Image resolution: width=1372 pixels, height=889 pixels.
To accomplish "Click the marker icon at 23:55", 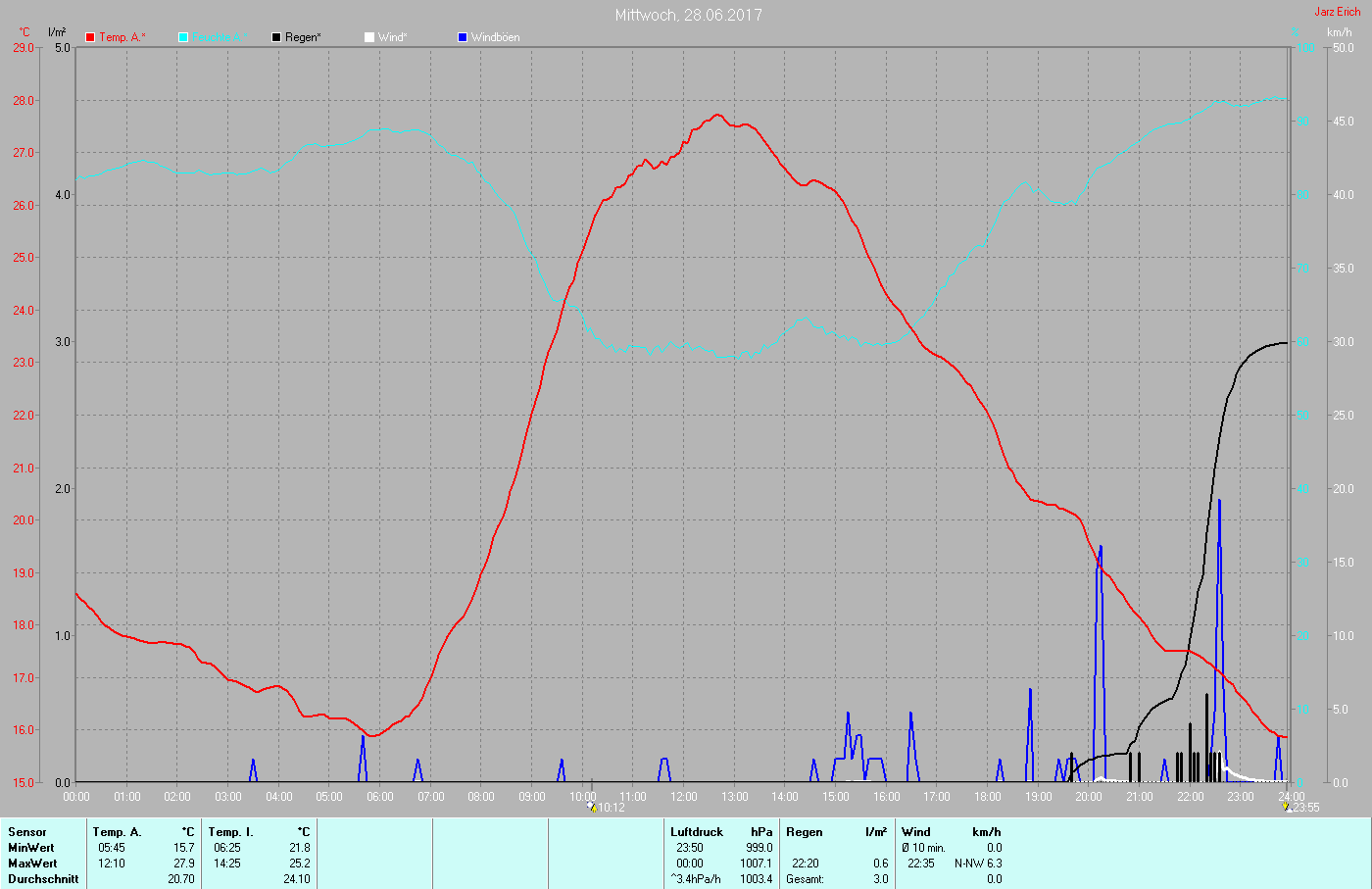I will pos(1288,807).
